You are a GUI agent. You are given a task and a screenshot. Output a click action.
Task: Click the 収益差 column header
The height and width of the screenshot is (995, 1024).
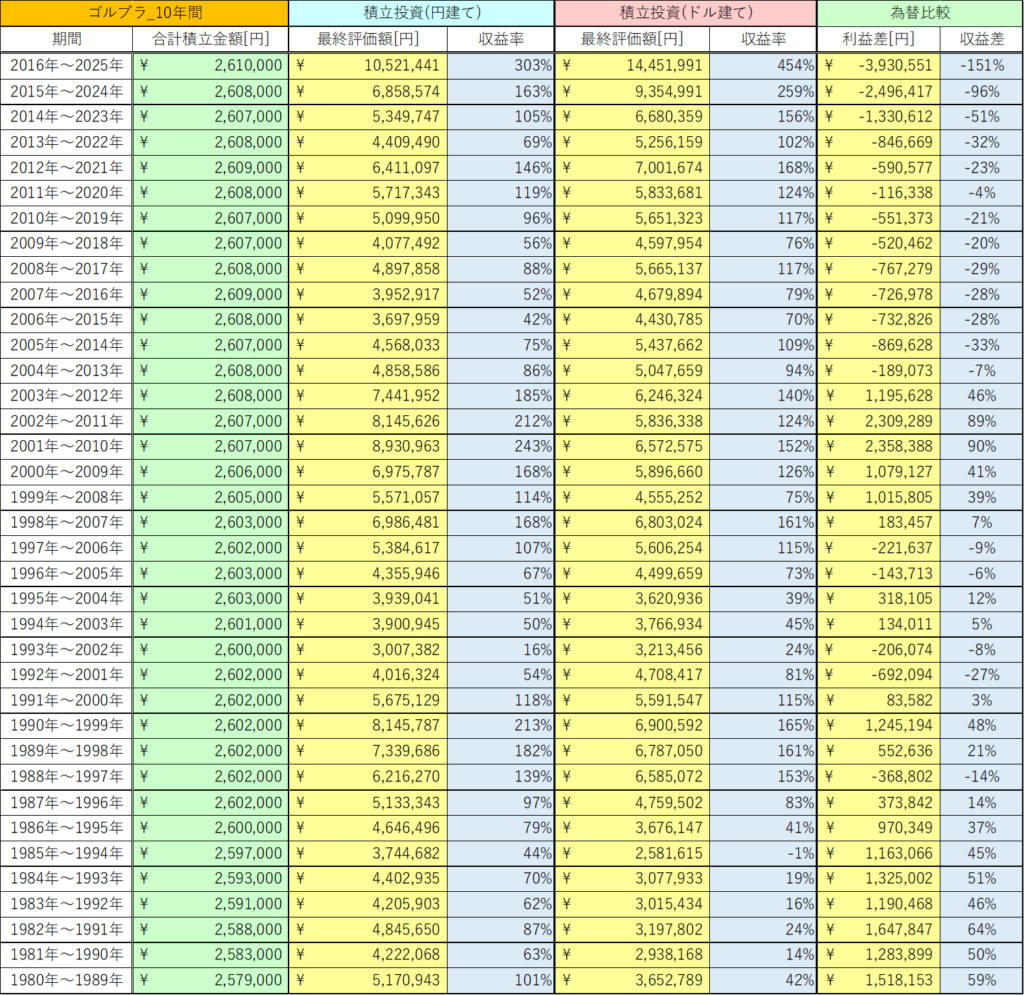981,39
